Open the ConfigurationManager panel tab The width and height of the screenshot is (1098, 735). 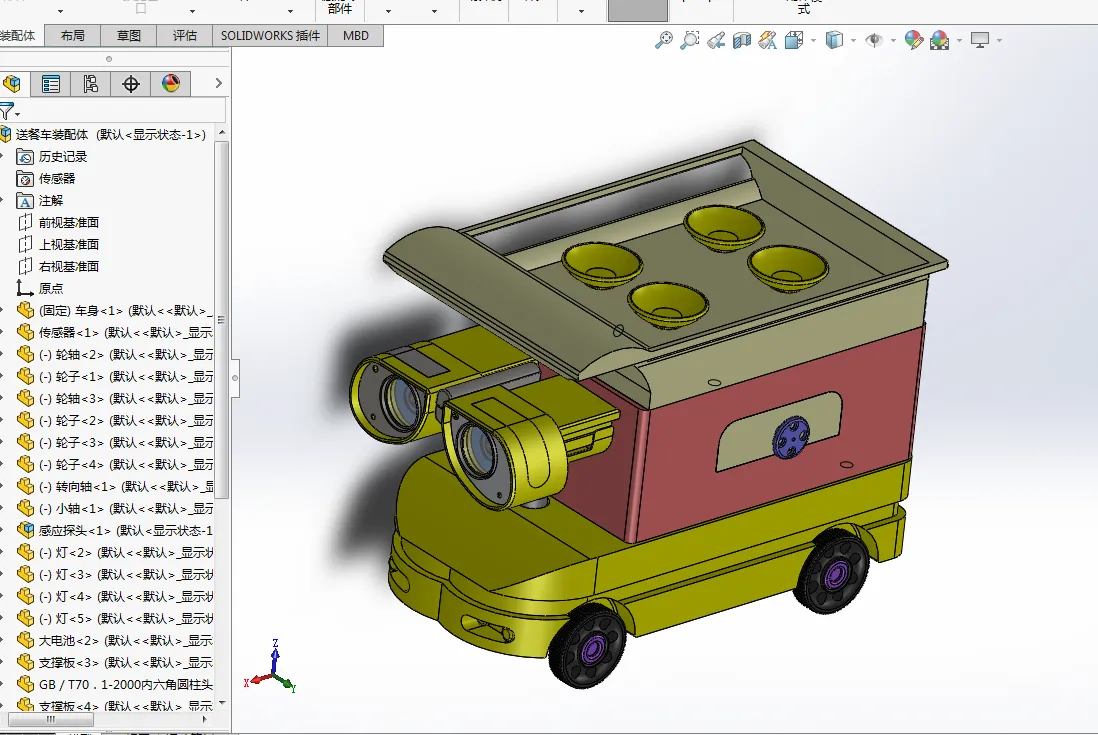(x=90, y=84)
